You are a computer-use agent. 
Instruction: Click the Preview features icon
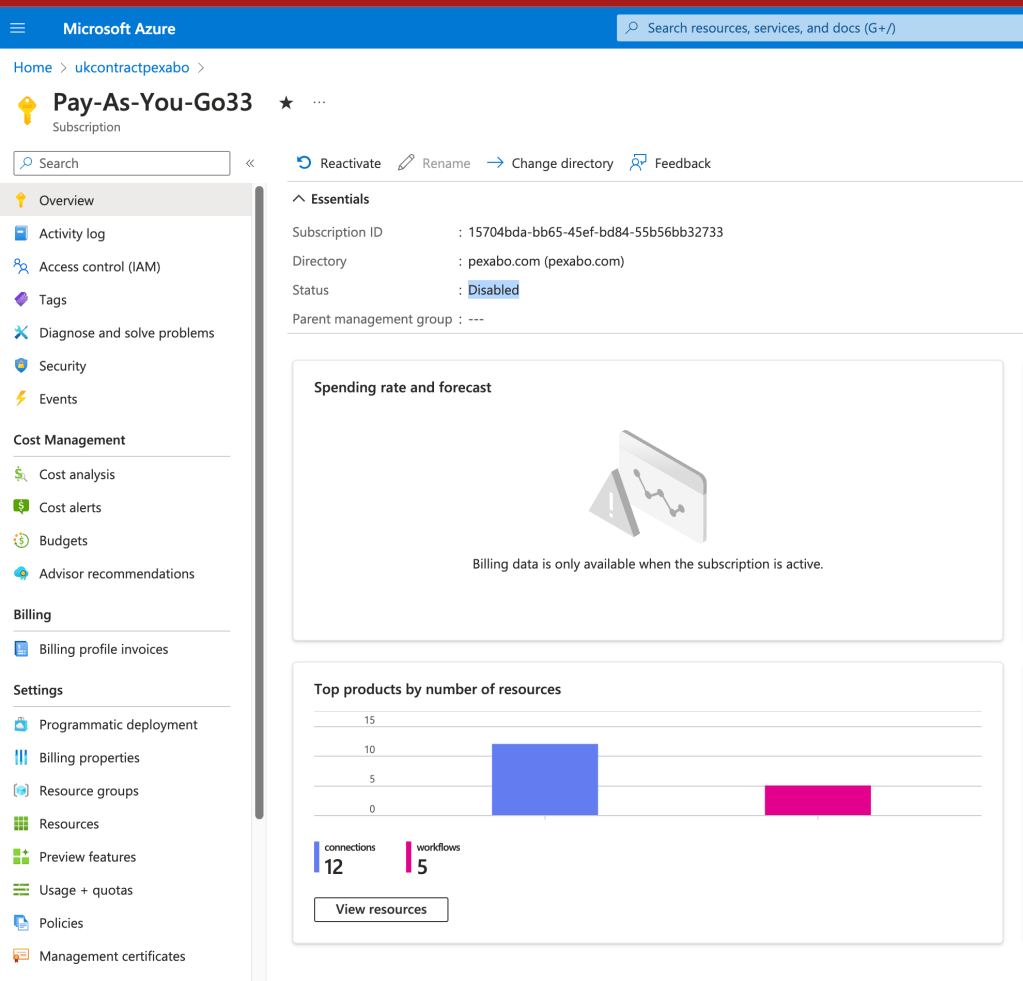click(21, 856)
